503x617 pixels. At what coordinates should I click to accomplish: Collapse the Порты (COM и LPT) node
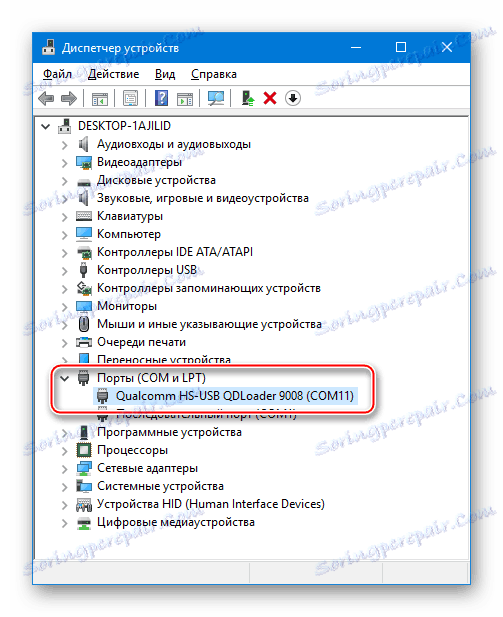[x=64, y=379]
